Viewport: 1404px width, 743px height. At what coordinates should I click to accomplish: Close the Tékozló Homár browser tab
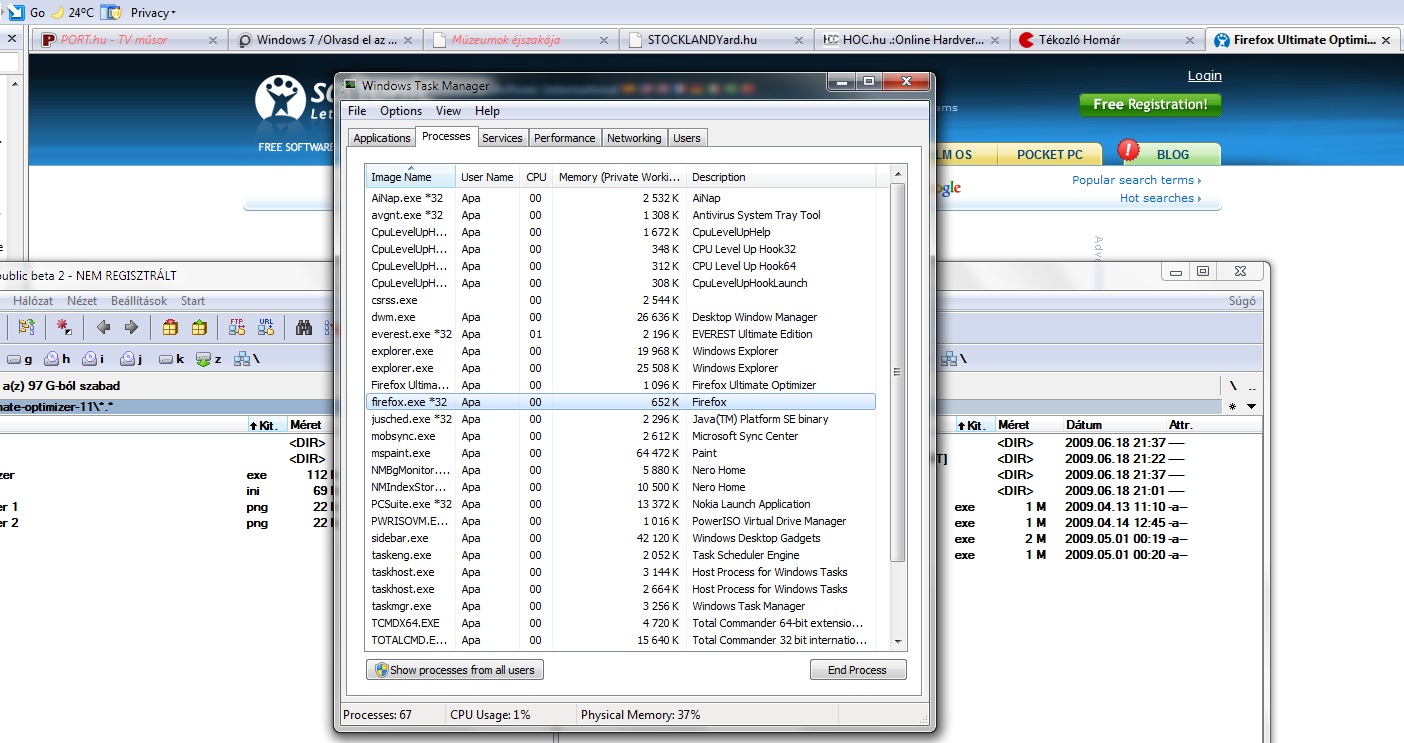coord(1190,41)
